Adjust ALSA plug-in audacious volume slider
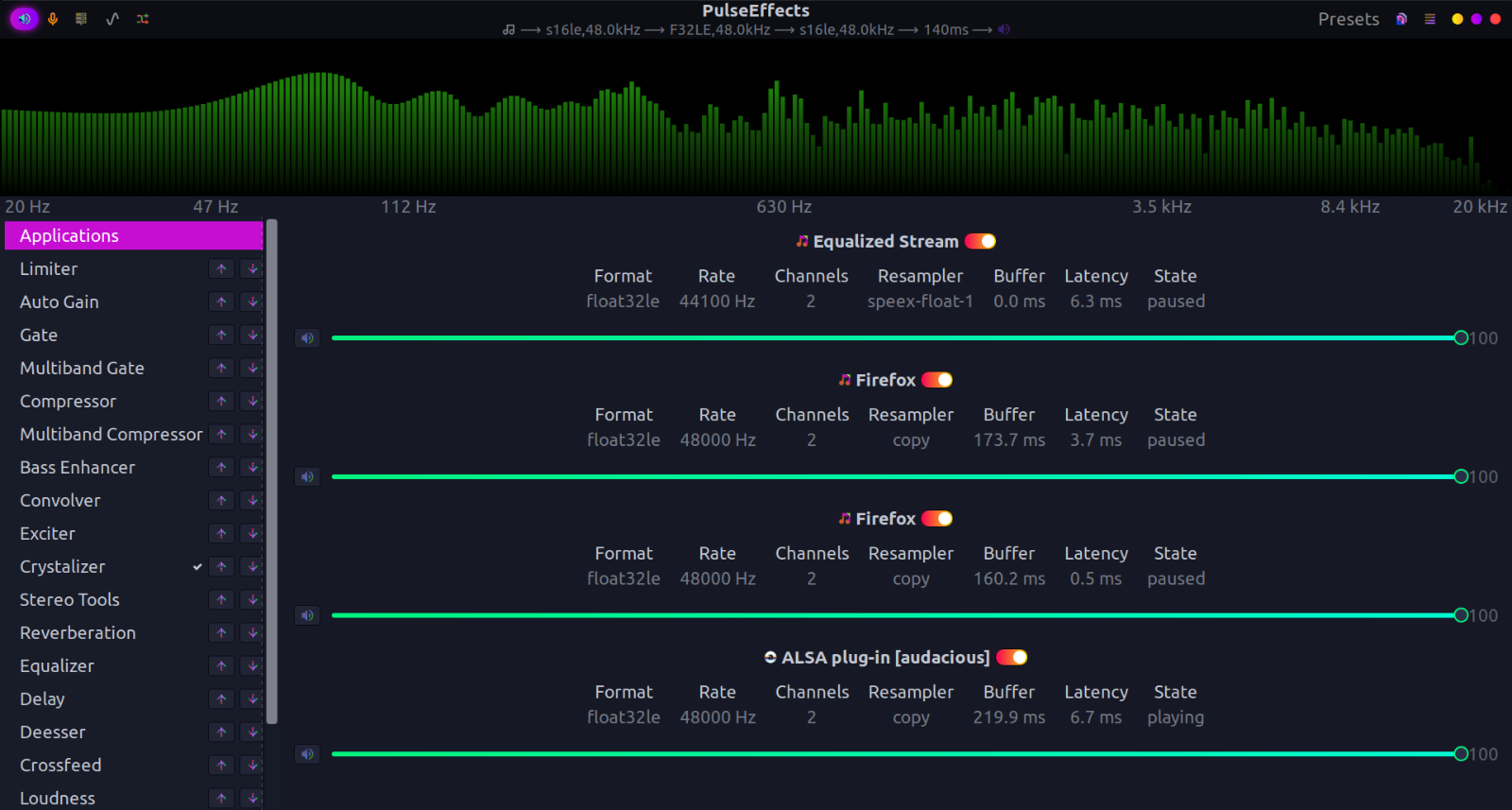This screenshot has height=810, width=1512. point(898,754)
